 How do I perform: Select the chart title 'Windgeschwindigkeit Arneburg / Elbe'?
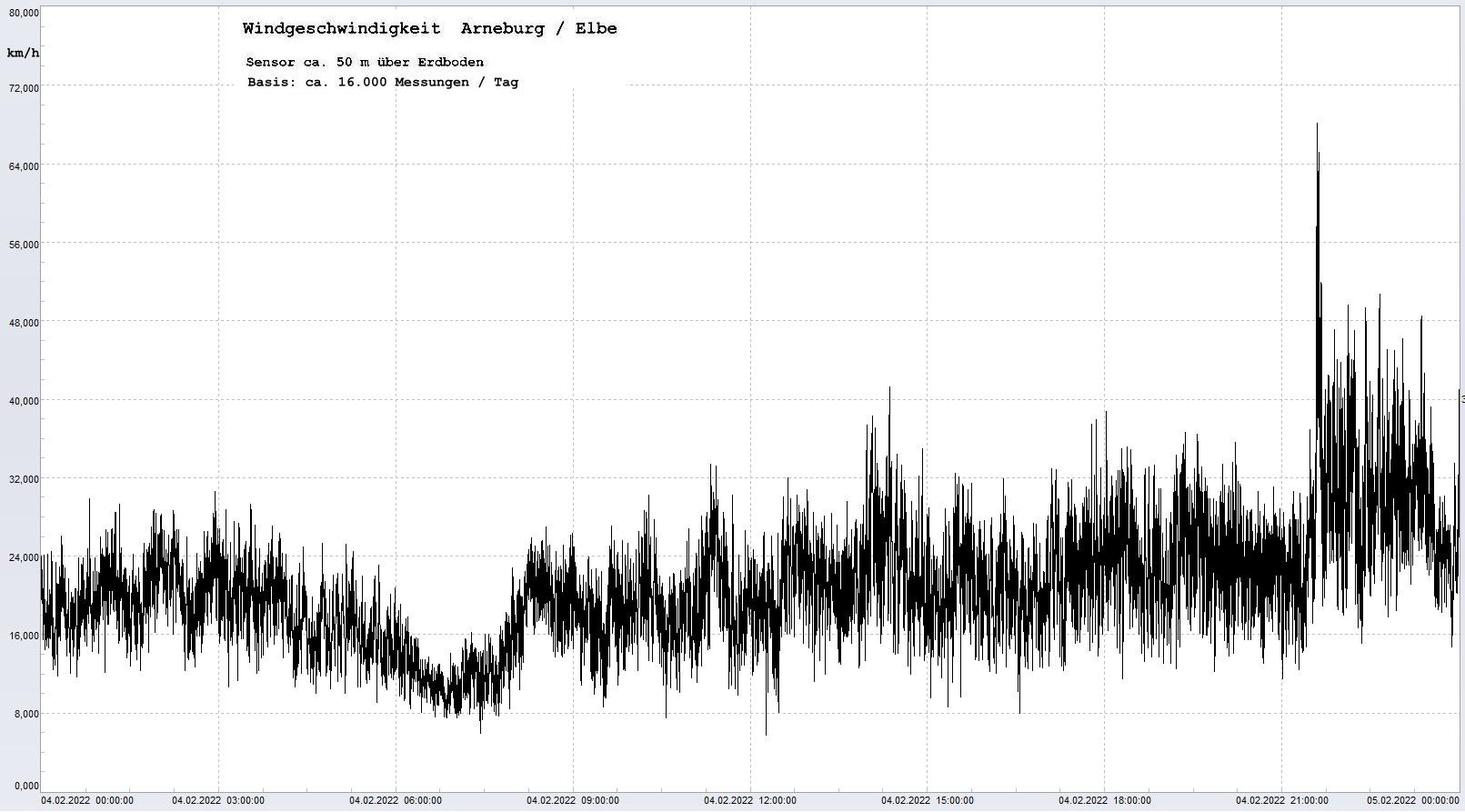click(429, 28)
